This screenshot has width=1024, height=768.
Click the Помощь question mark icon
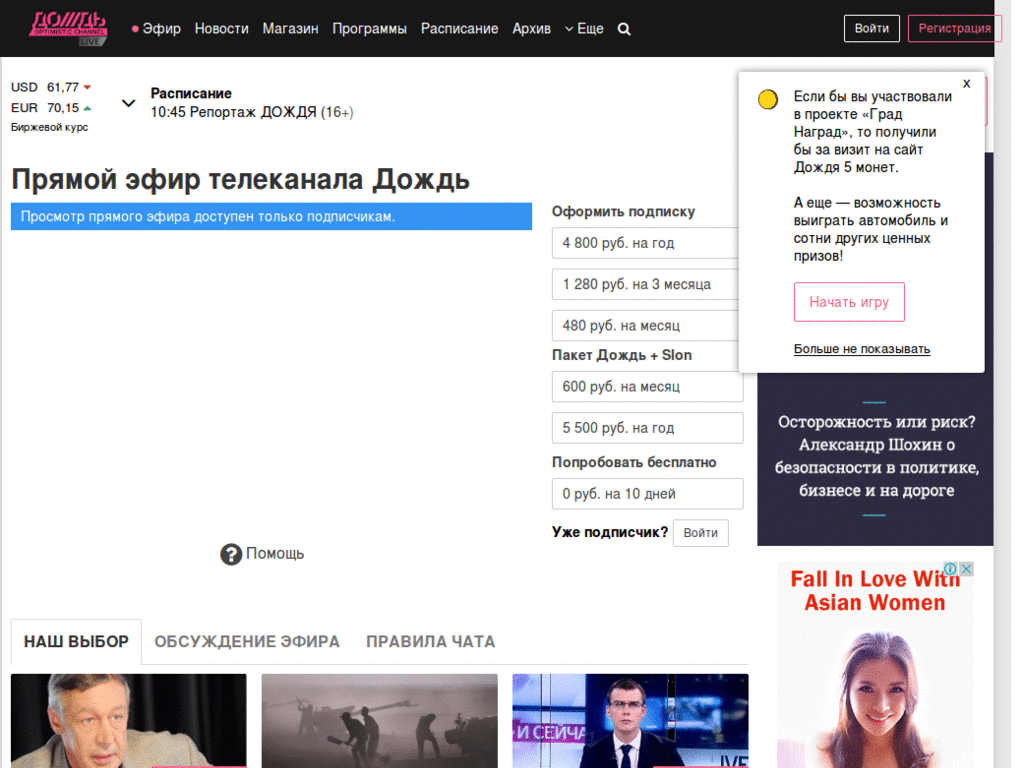point(231,554)
